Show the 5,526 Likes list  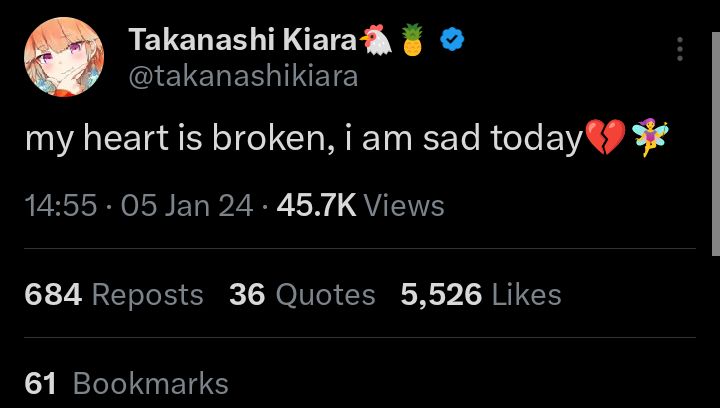[x=481, y=294]
